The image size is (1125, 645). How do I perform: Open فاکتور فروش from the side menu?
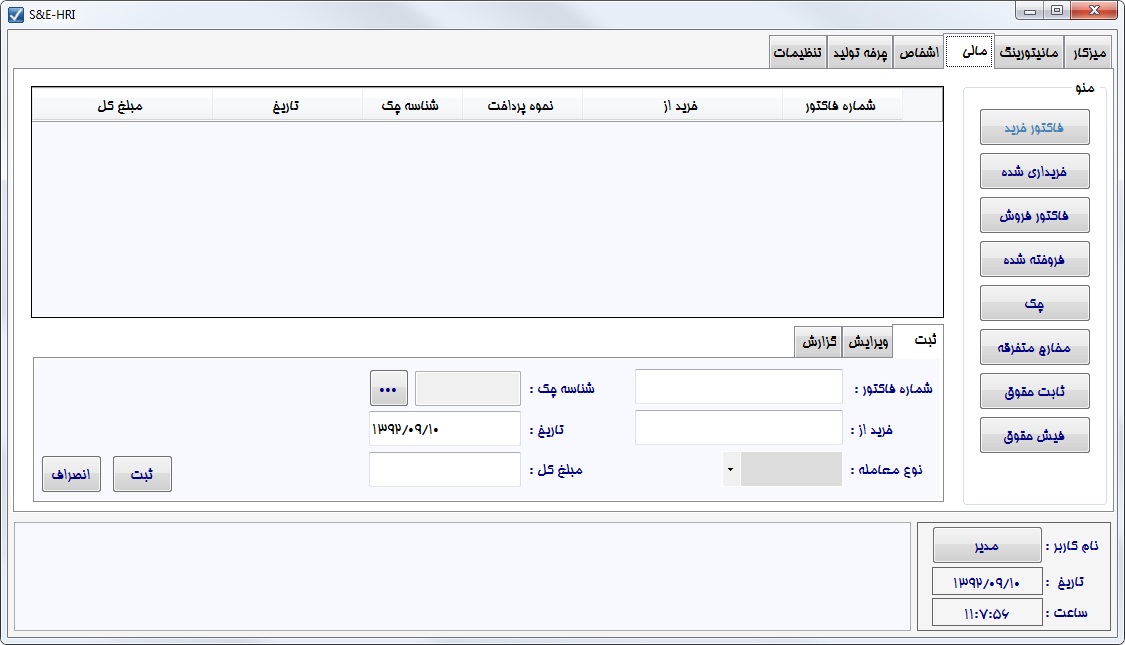1035,215
